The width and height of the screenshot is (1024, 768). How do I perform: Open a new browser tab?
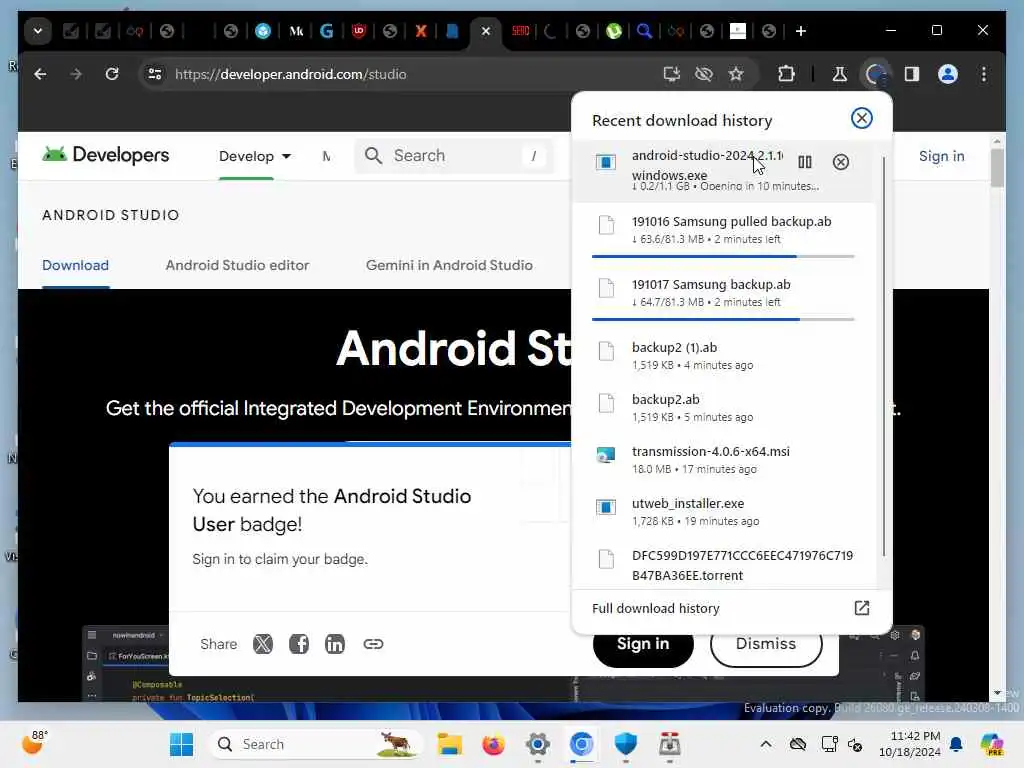click(801, 31)
